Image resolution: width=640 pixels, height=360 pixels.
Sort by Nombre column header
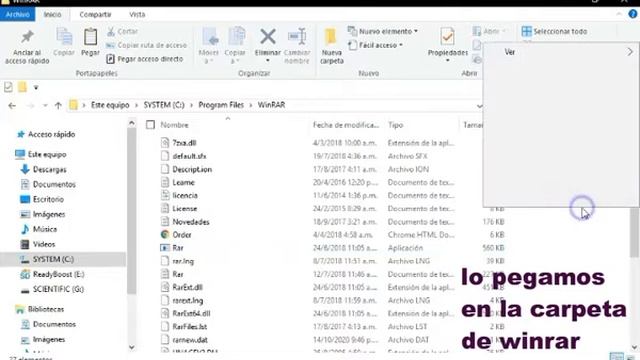coord(174,125)
